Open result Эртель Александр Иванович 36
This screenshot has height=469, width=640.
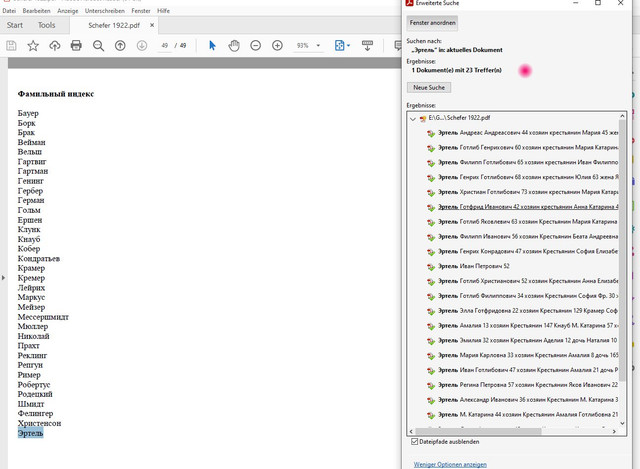pyautogui.click(x=528, y=400)
